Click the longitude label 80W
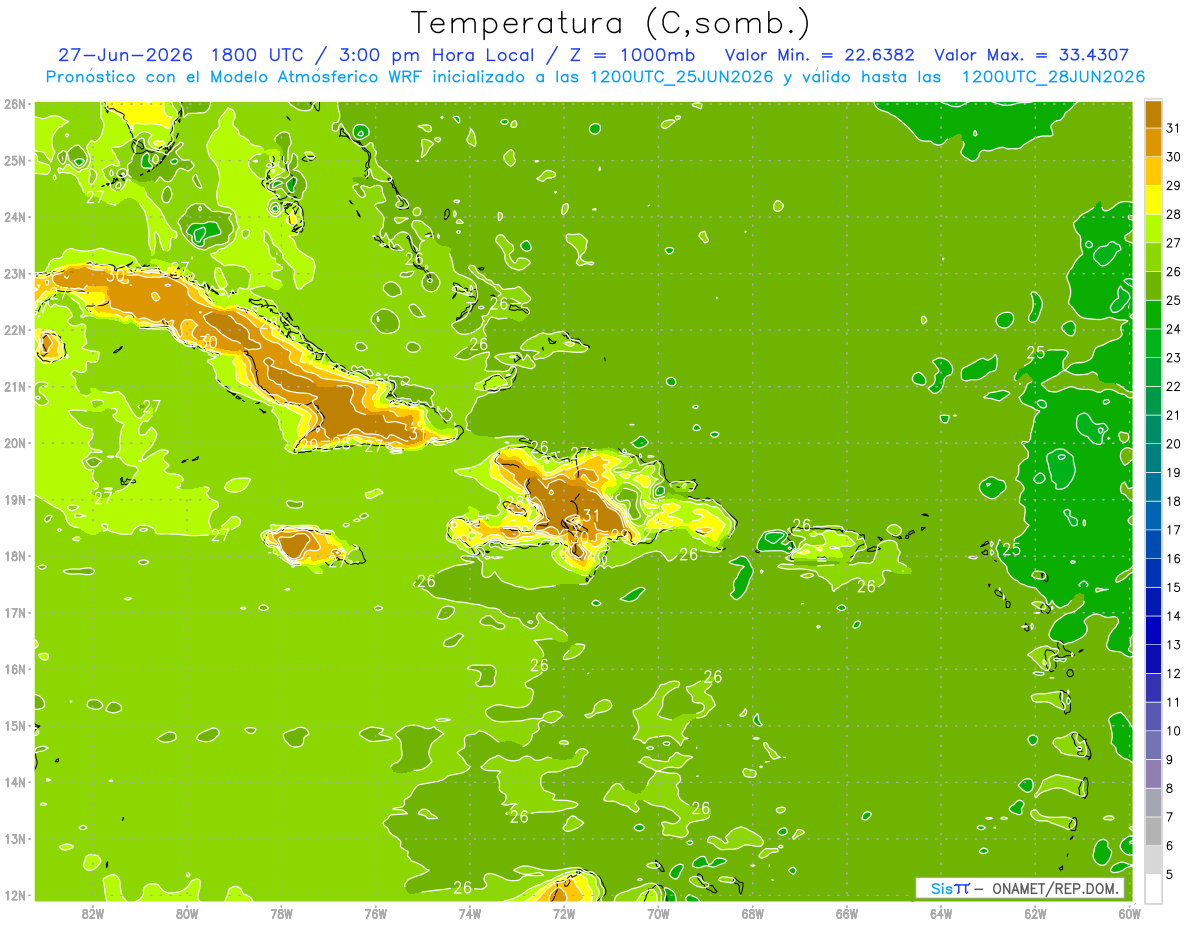Screen dimensions: 1200x927 [187, 913]
